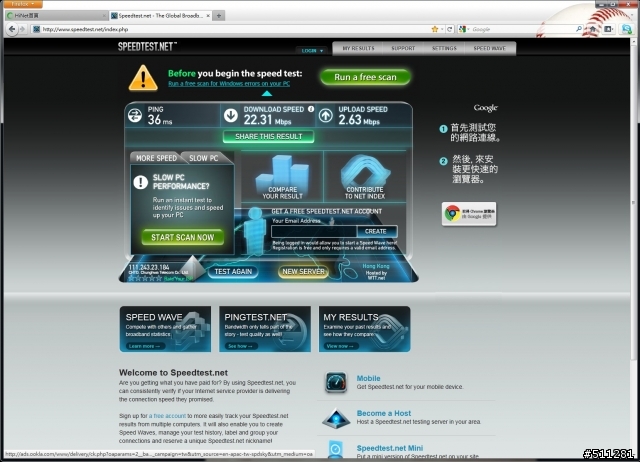Expand the Login dropdown
The width and height of the screenshot is (640, 462).
coord(312,51)
